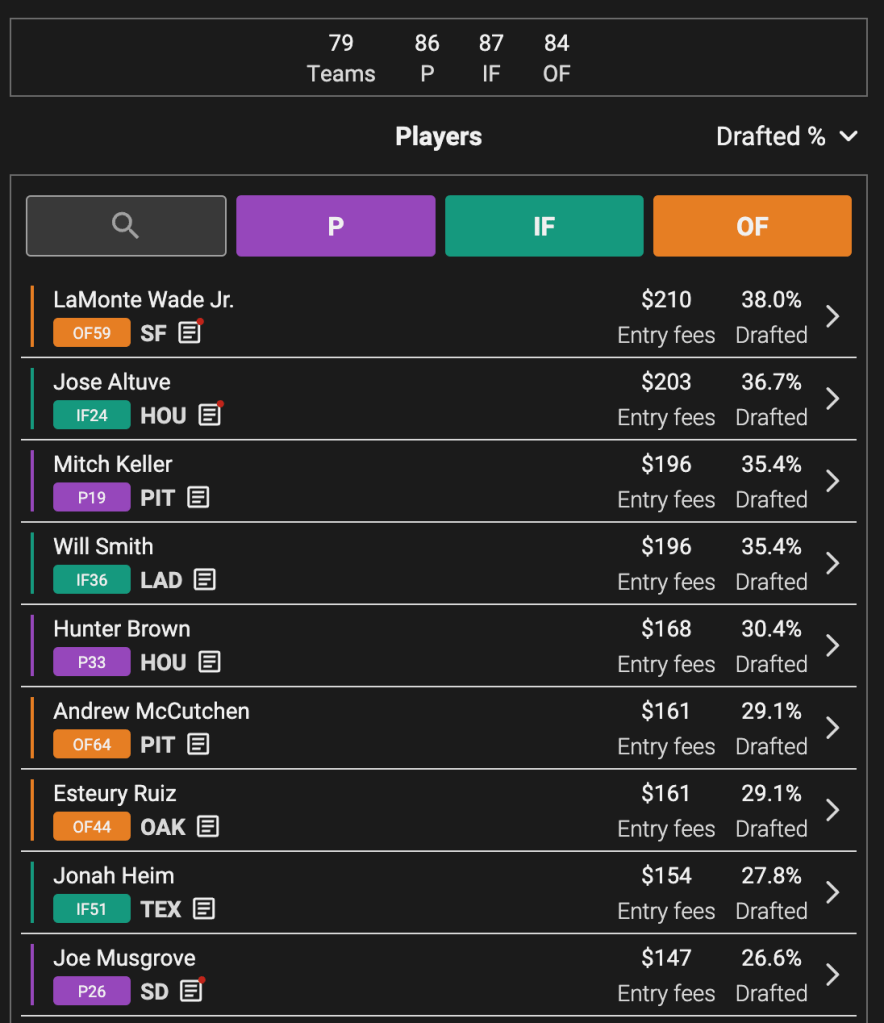Open Andrew McCutchen notes icon
The width and height of the screenshot is (884, 1023).
point(198,744)
